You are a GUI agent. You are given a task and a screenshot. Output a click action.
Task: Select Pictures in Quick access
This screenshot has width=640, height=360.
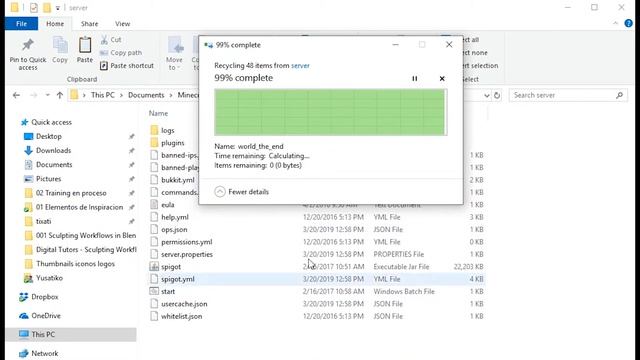pyautogui.click(x=49, y=179)
